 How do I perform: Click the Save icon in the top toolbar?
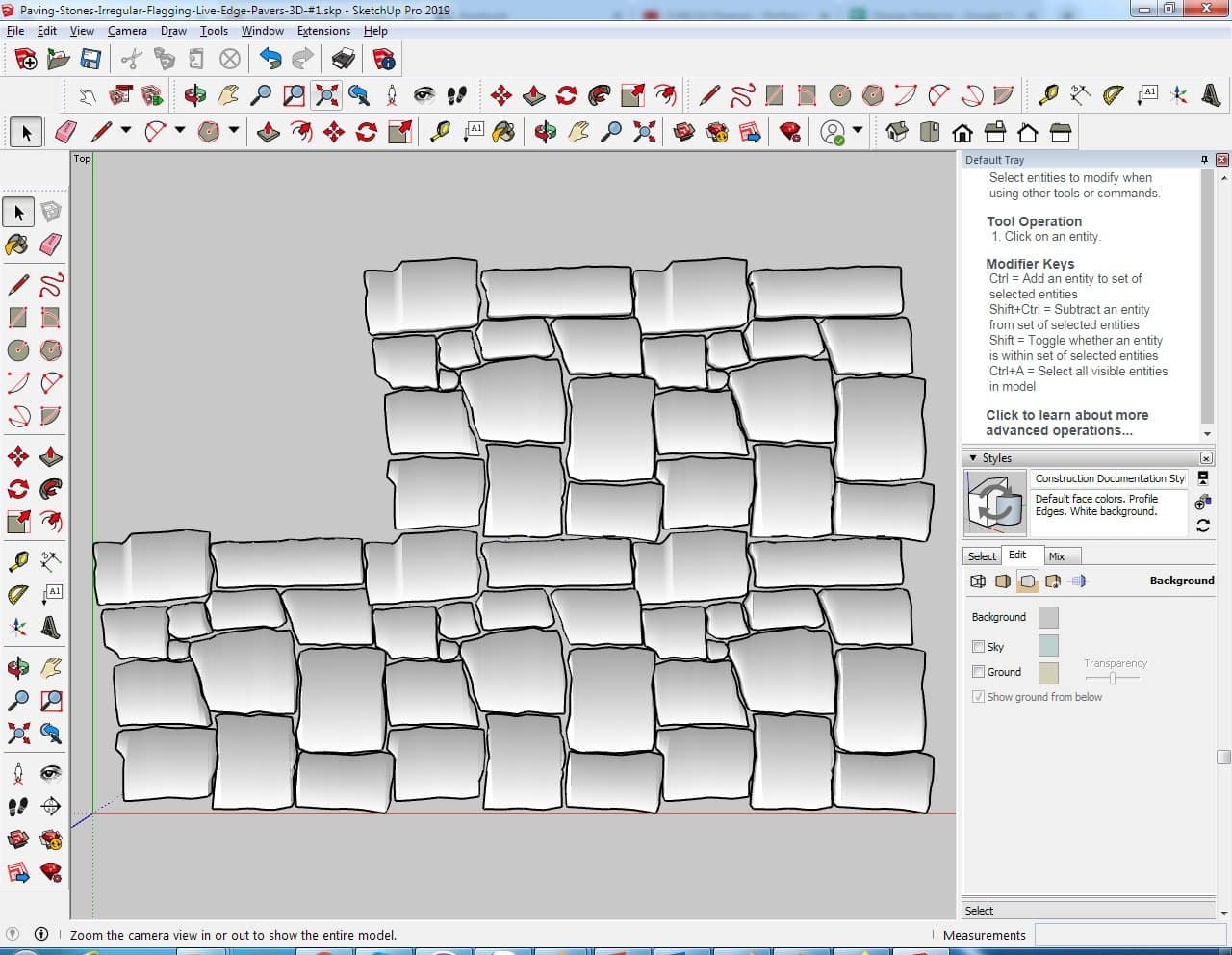point(90,60)
